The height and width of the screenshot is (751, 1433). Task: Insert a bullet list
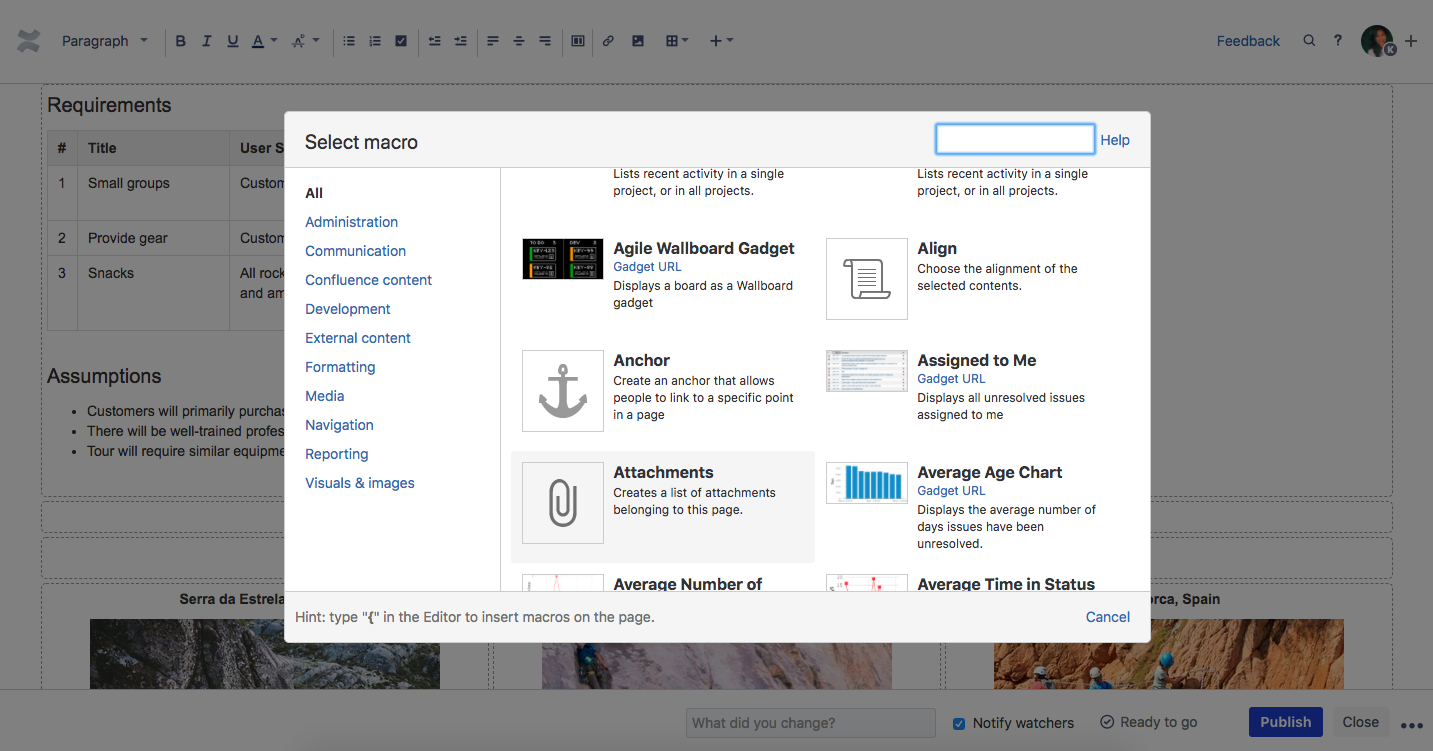coord(348,41)
